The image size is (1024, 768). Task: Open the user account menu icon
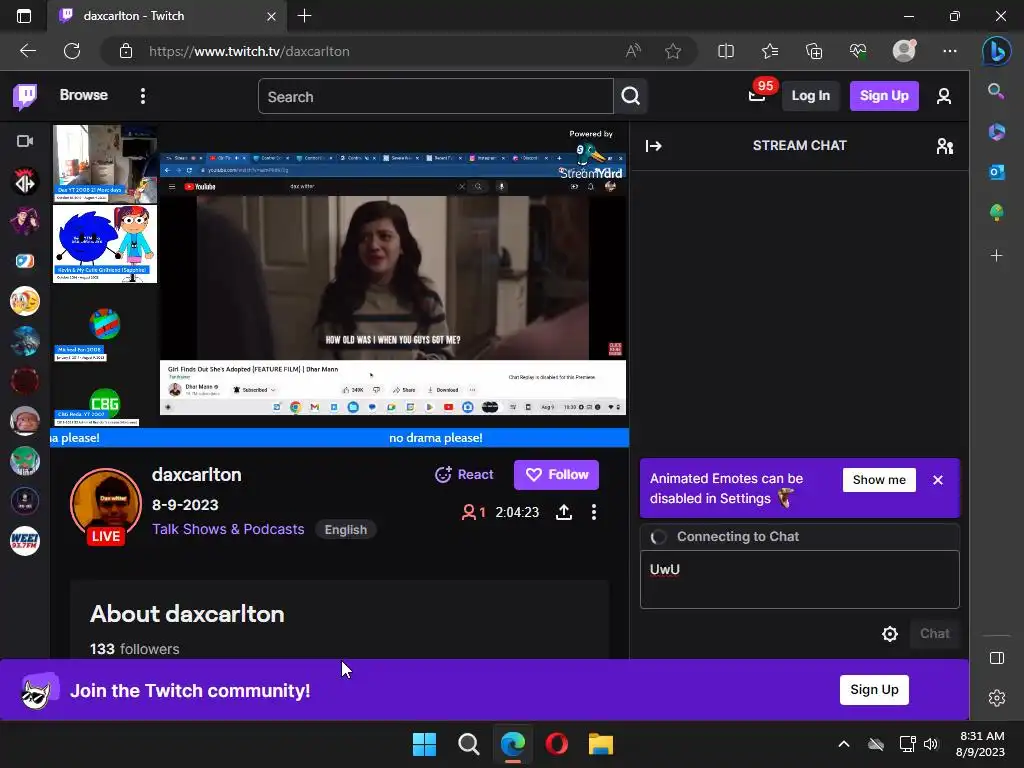click(944, 97)
